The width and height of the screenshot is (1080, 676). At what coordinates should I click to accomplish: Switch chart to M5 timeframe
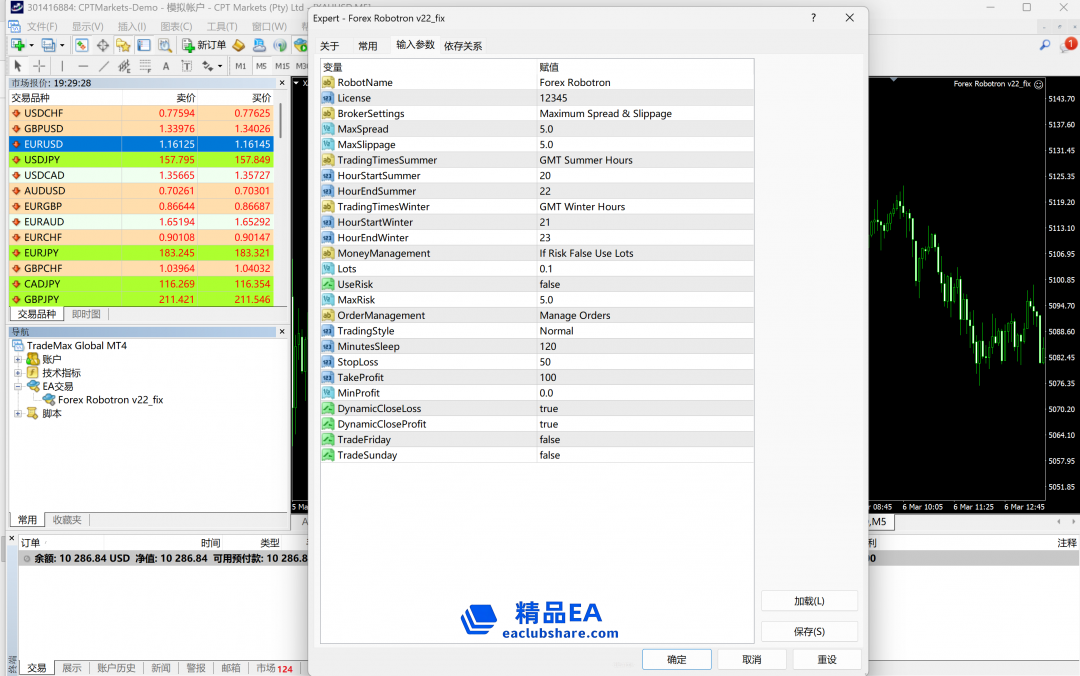(x=261, y=66)
